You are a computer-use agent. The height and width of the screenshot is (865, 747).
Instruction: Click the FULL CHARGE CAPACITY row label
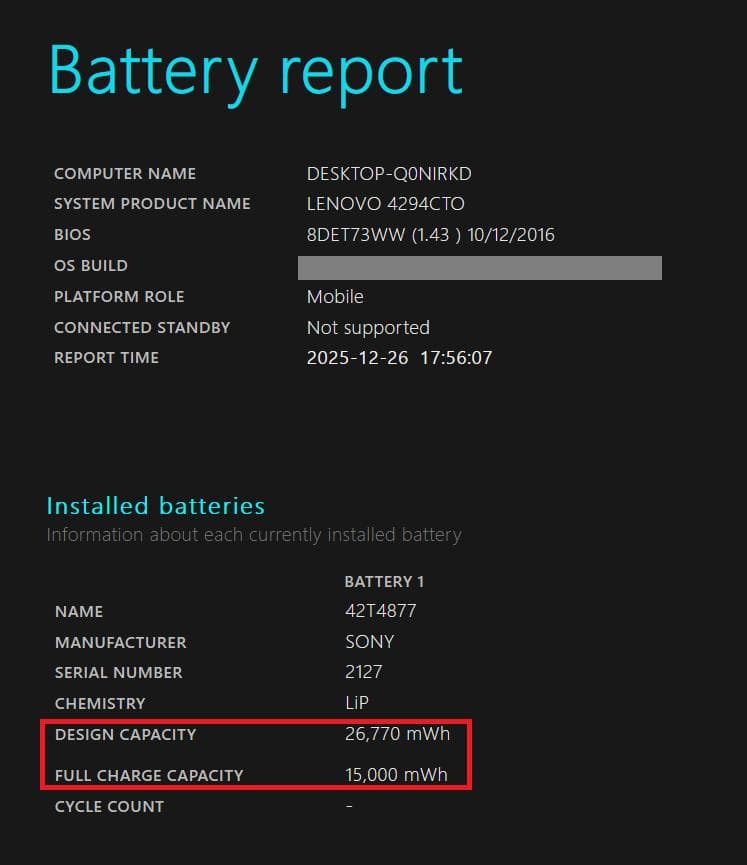[149, 775]
